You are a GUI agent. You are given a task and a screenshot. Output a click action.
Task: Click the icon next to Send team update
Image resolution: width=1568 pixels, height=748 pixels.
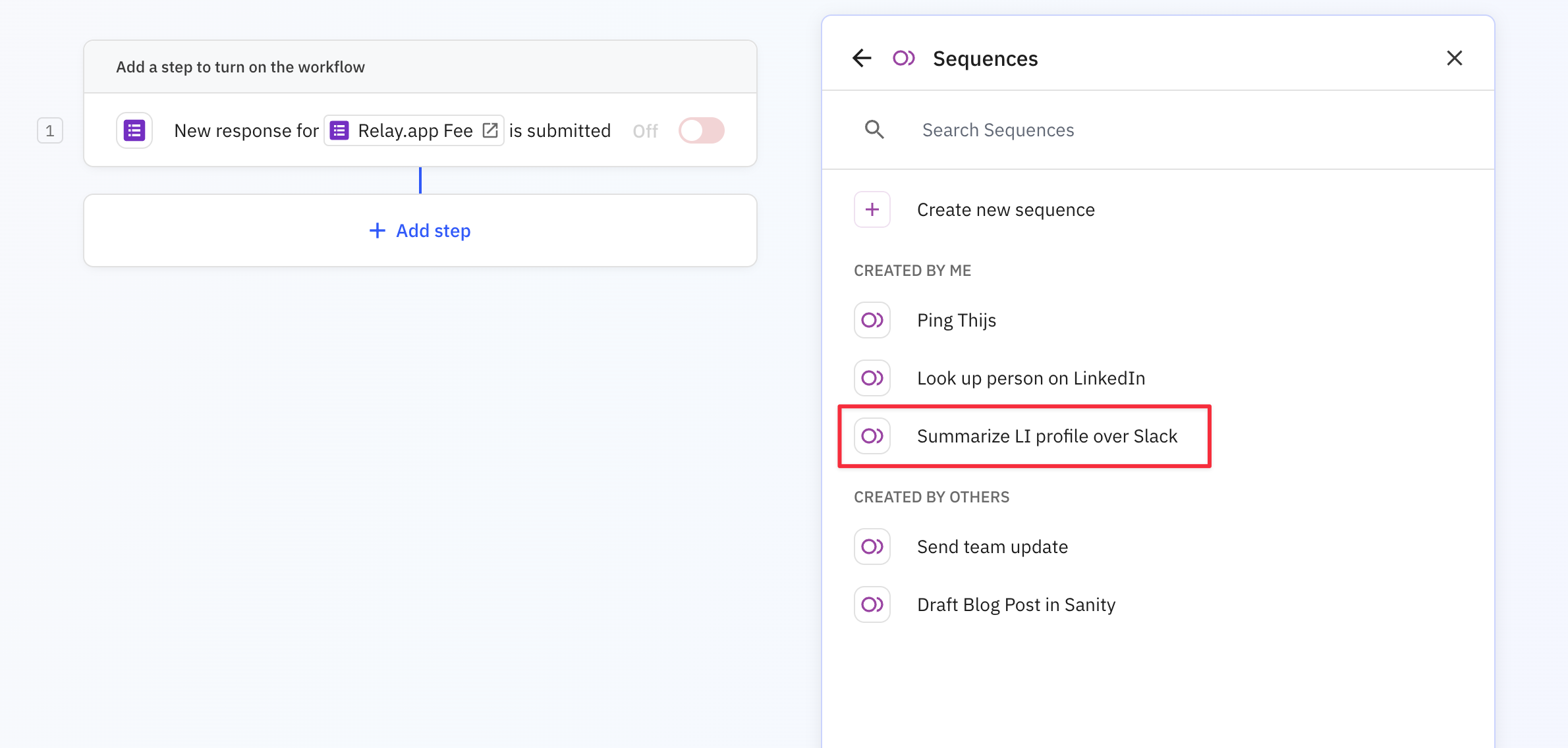[x=872, y=546]
